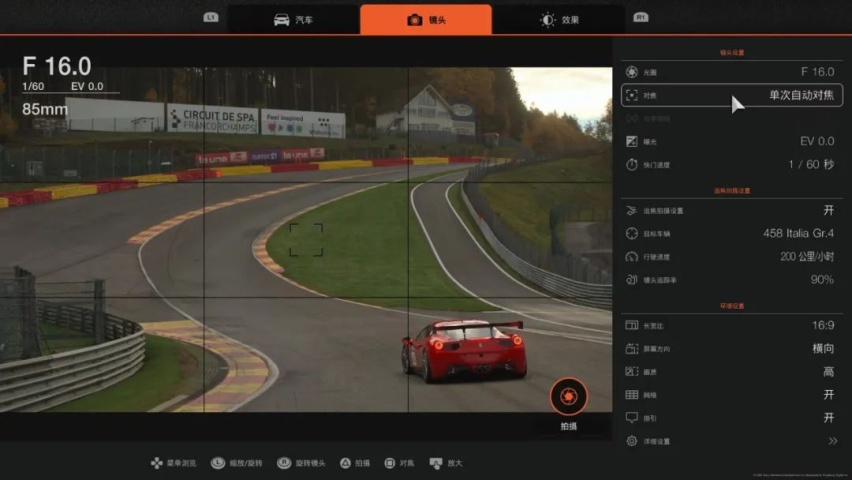Image resolution: width=852 pixels, height=480 pixels.
Task: Click the 1/60 shutter overlay text
Action: click(x=33, y=86)
